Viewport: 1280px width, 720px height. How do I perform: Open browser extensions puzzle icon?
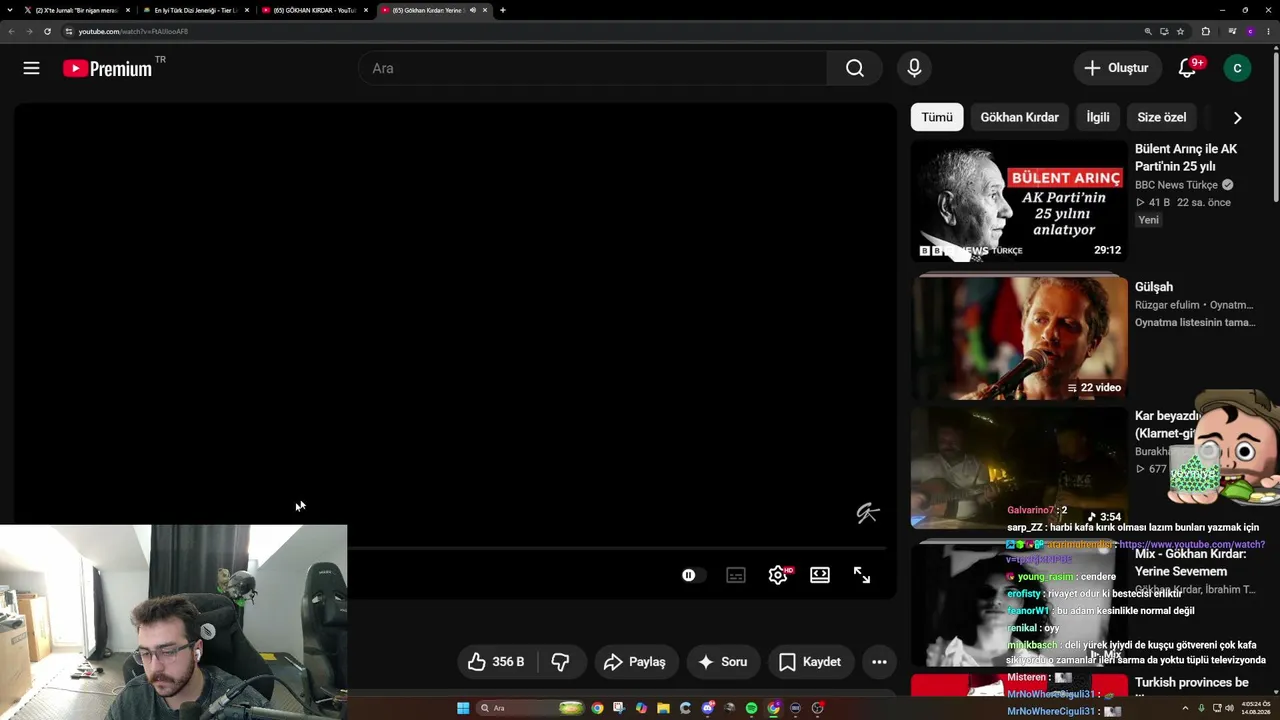pyautogui.click(x=1205, y=31)
